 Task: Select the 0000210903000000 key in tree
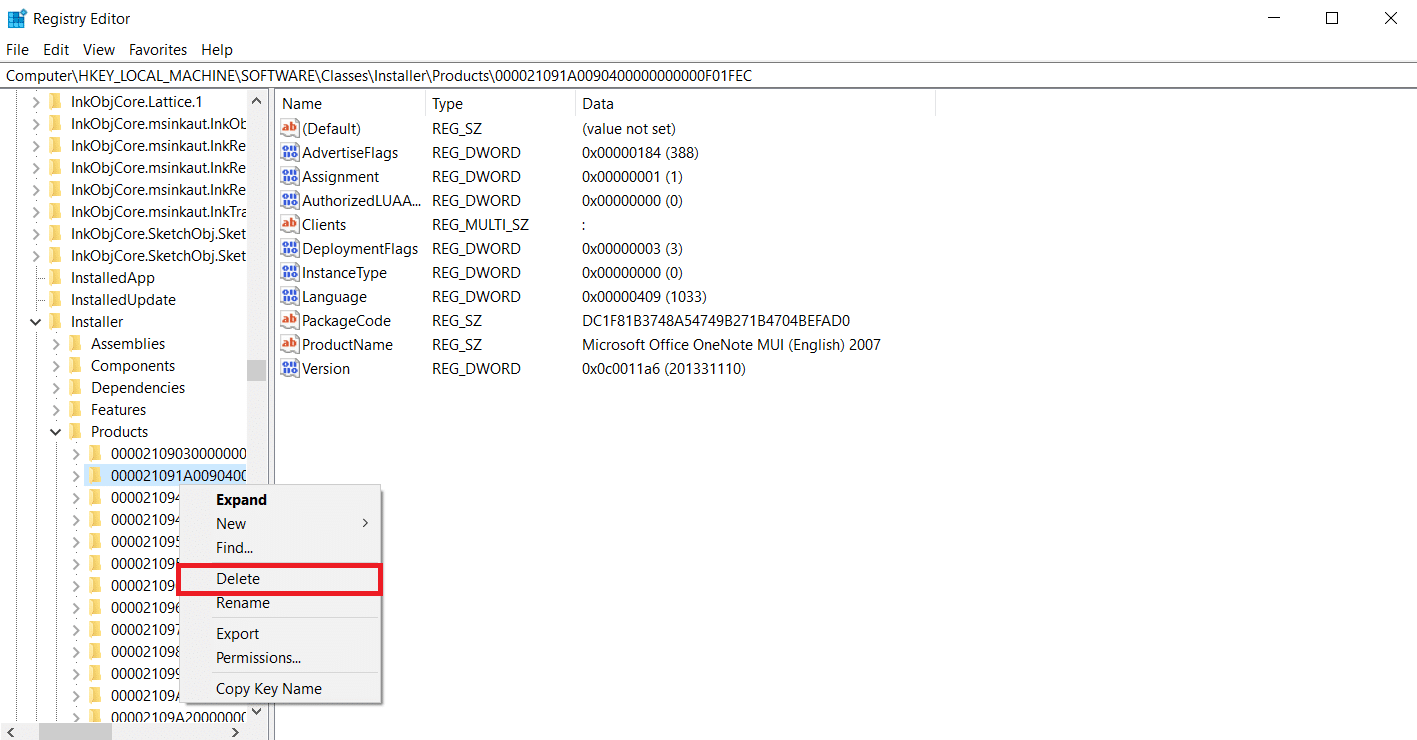(178, 453)
